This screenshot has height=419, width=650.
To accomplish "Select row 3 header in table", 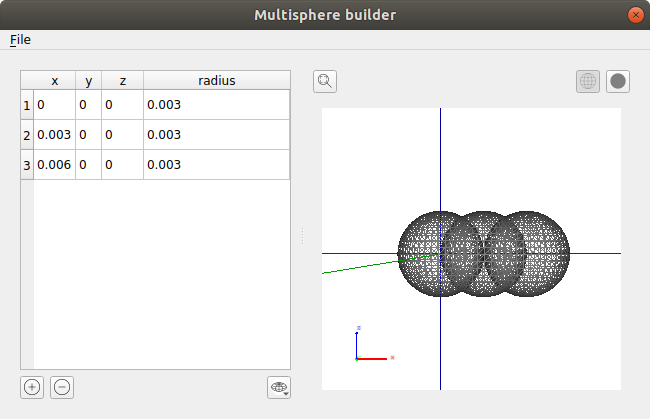I will click(27, 165).
